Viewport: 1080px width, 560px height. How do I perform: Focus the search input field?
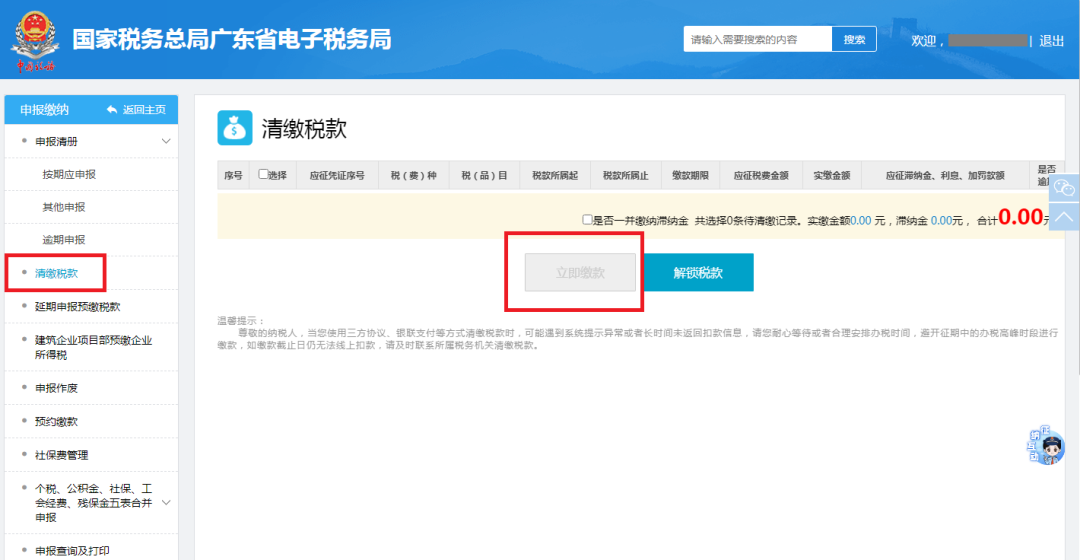[758, 39]
